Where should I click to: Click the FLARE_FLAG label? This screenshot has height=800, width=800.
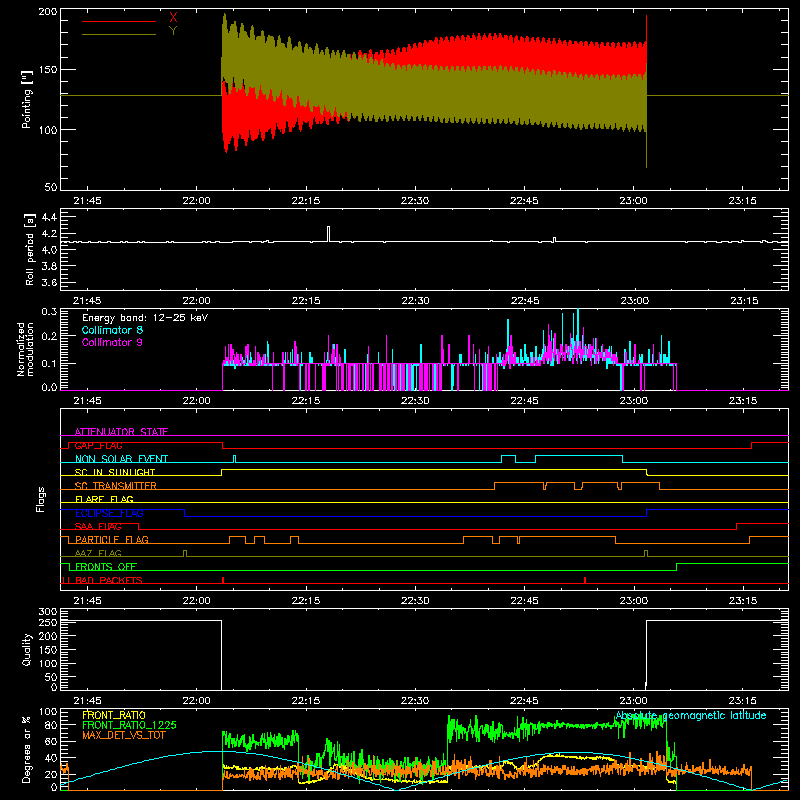tap(104, 499)
